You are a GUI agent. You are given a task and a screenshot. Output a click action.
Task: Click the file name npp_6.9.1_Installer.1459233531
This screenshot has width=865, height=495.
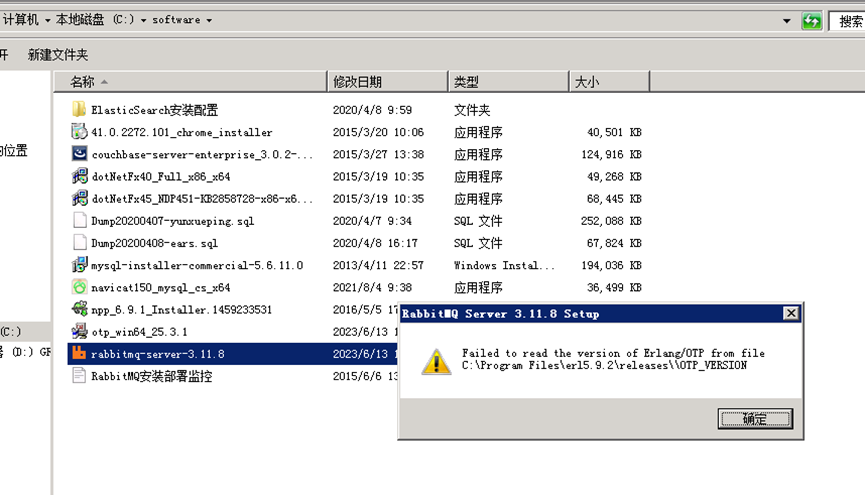click(x=181, y=310)
